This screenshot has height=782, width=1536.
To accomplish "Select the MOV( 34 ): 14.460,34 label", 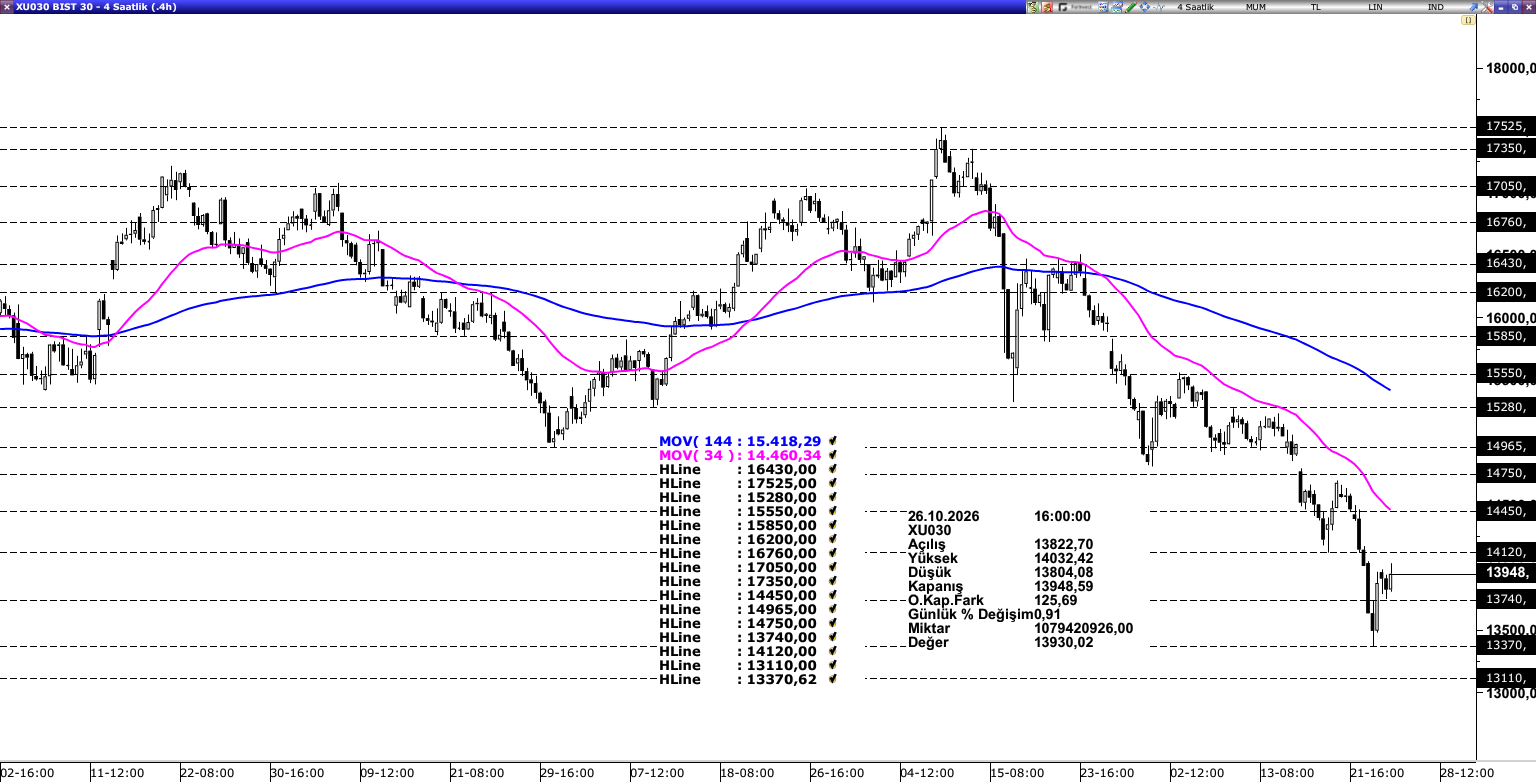I will point(740,455).
